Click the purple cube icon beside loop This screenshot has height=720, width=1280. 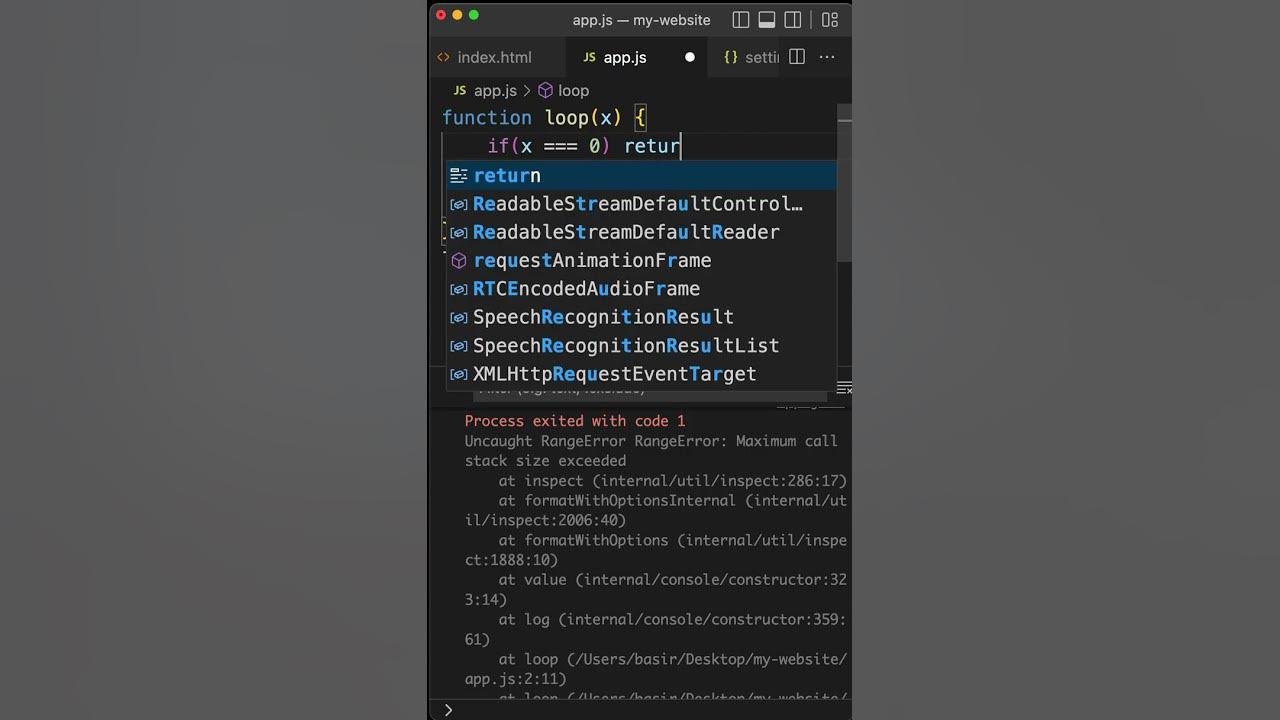tap(546, 90)
